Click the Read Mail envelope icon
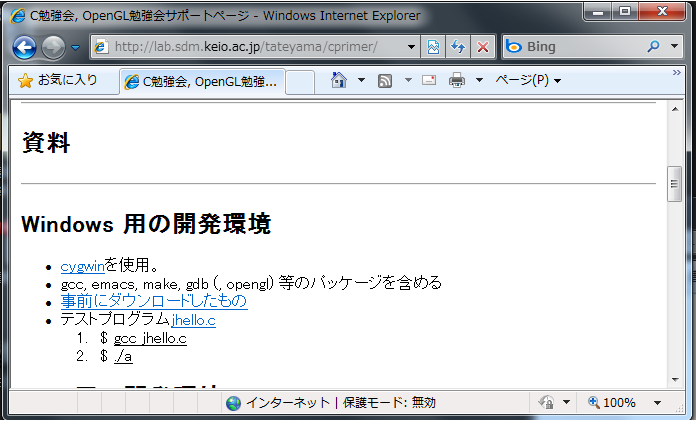 pos(429,80)
